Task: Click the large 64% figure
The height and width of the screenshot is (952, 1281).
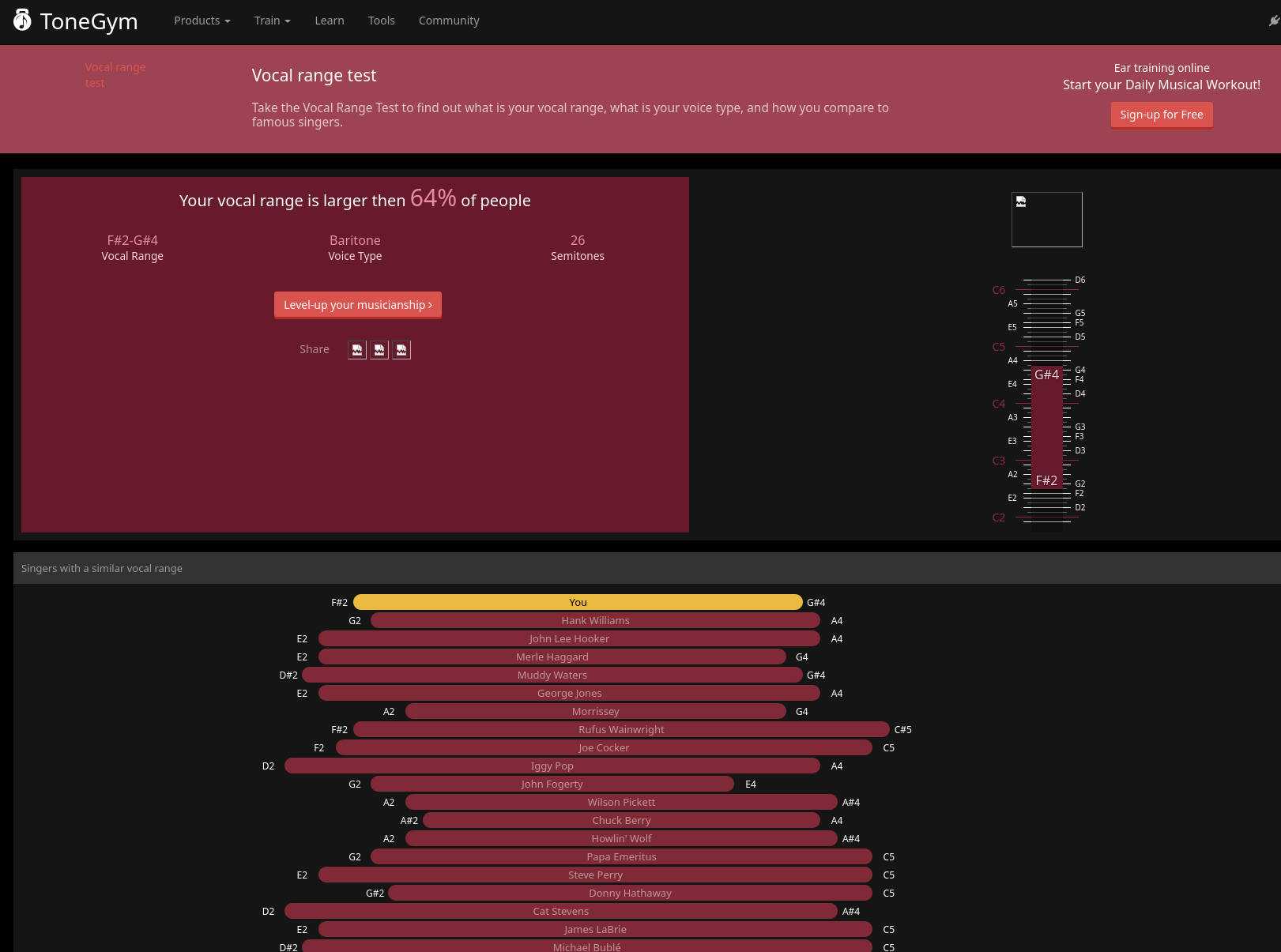Action: [x=433, y=198]
